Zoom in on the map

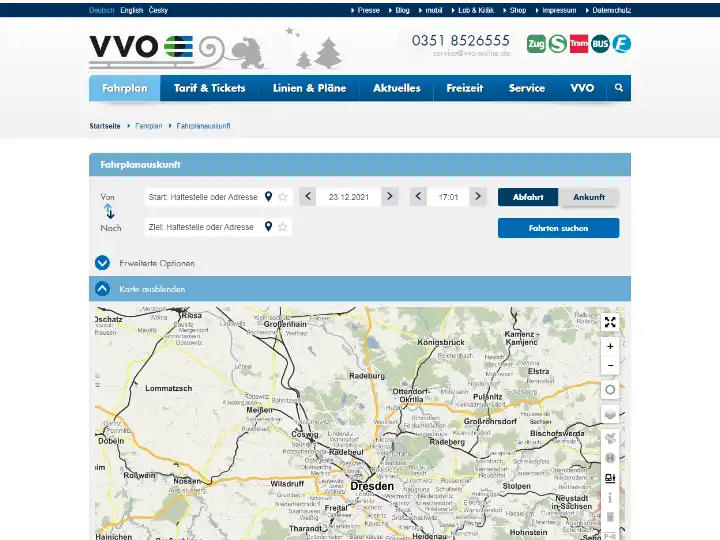[x=610, y=346]
